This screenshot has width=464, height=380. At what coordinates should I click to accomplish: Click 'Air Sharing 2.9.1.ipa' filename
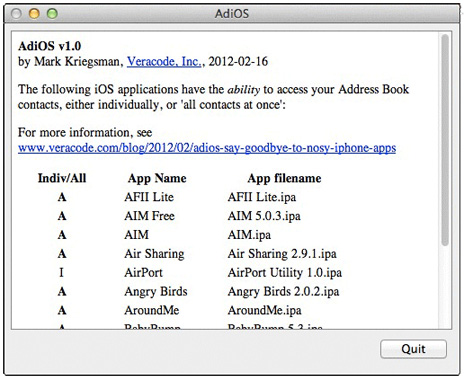coord(282,254)
